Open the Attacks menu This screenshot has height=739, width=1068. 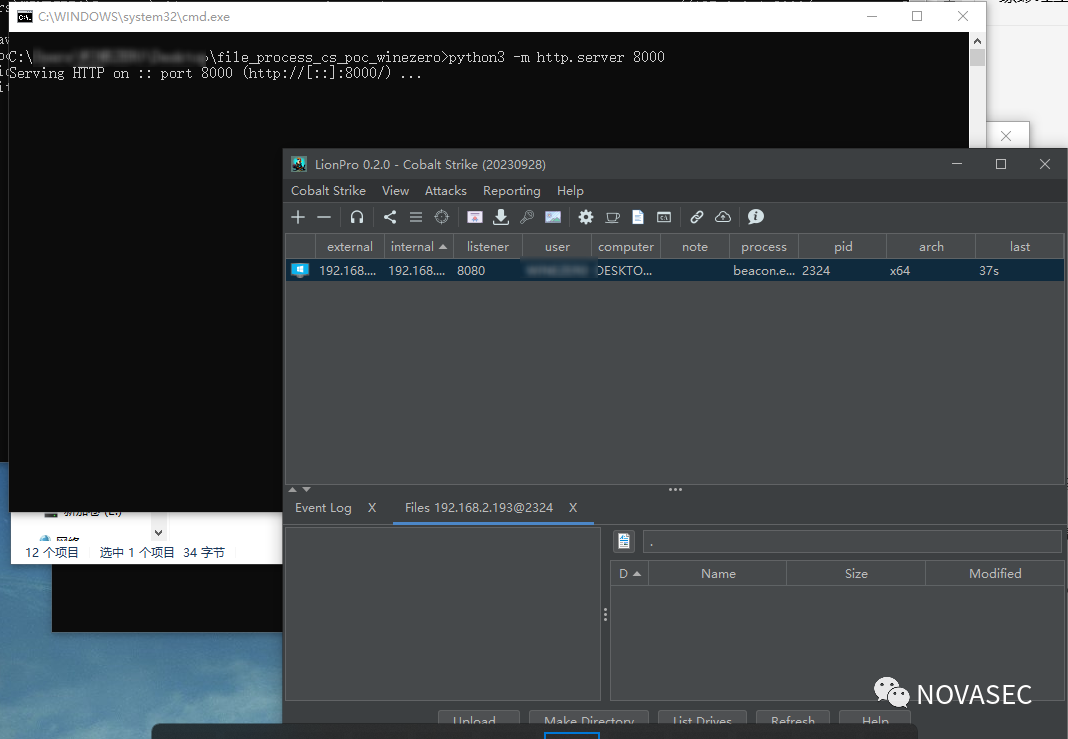pos(446,191)
